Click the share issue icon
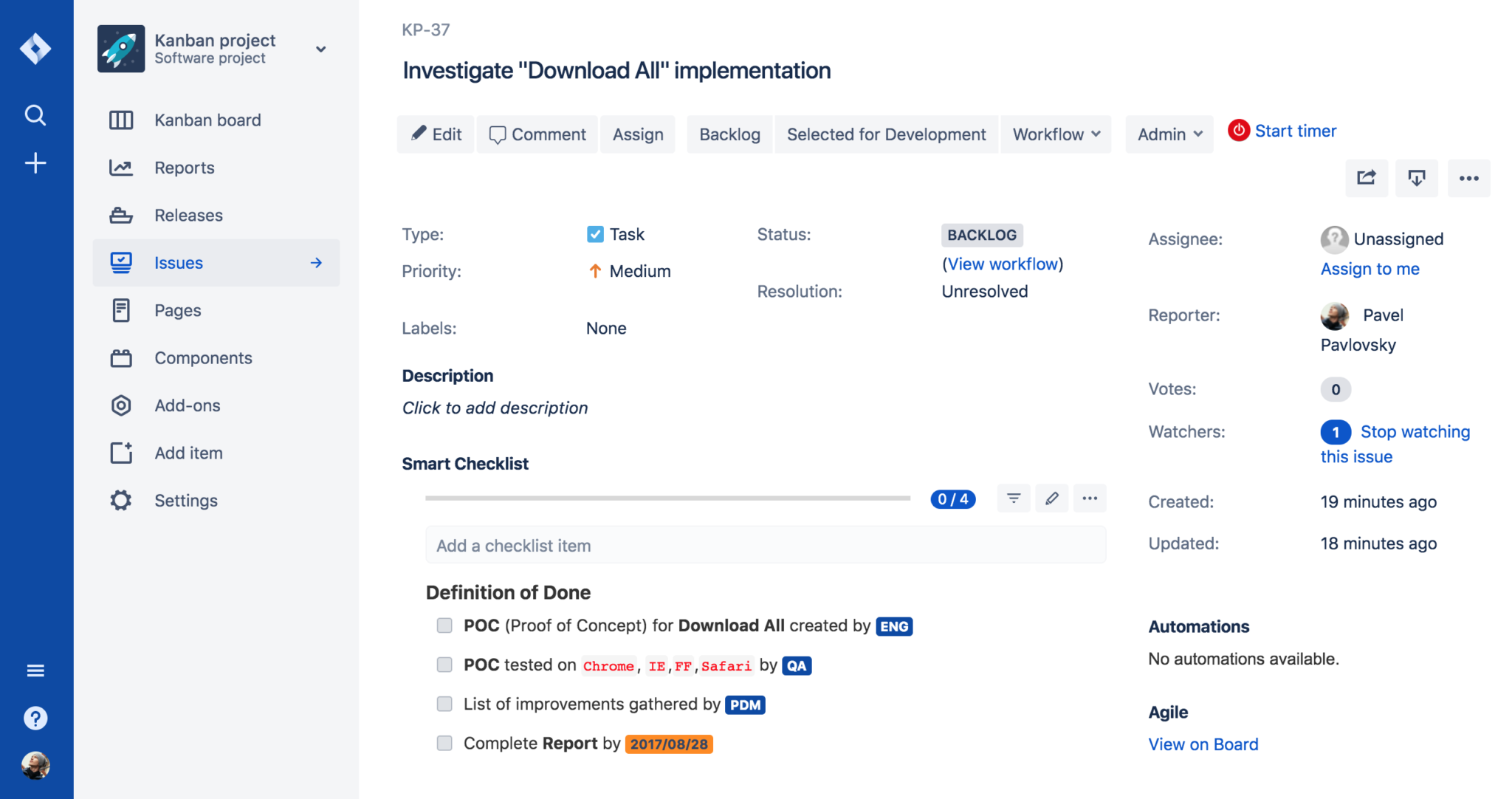 1367,178
